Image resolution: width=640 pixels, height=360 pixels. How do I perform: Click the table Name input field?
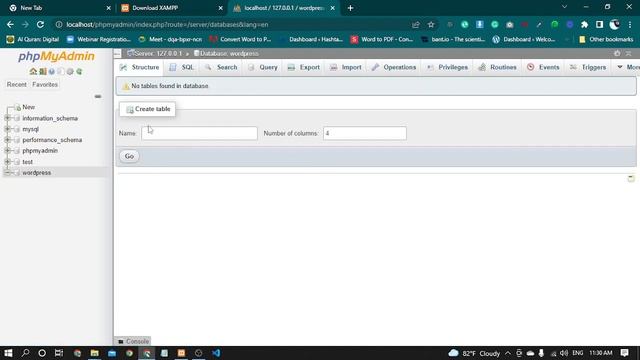[x=200, y=133]
